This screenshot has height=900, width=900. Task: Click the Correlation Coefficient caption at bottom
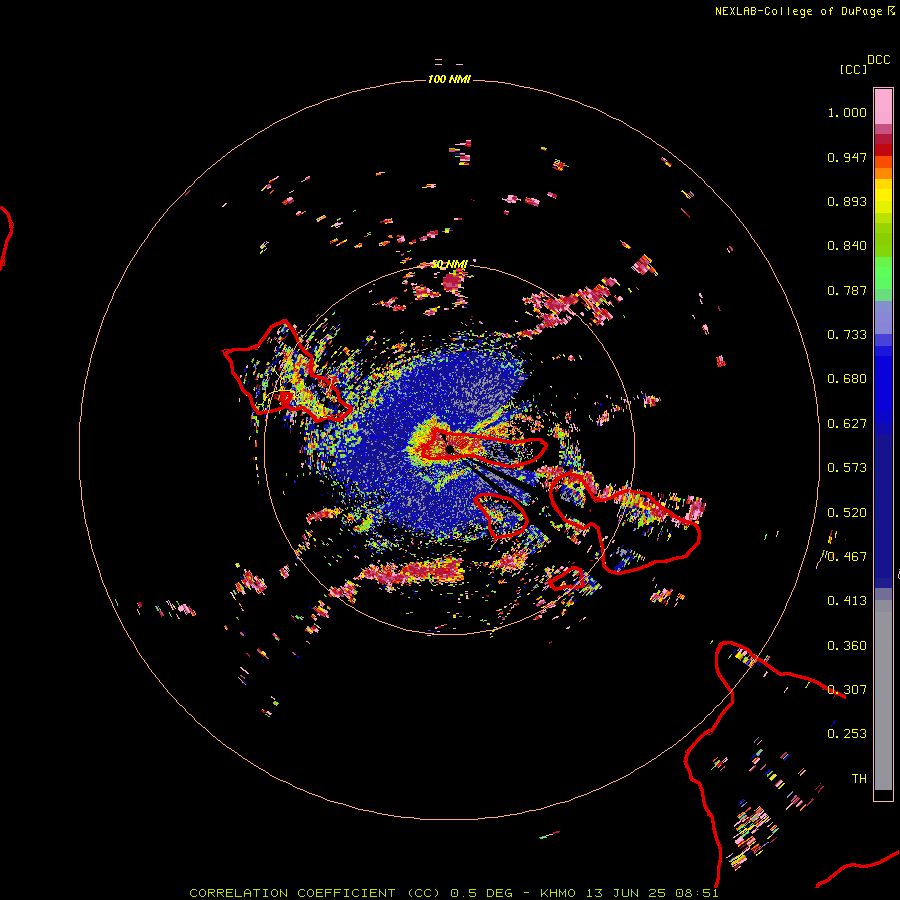point(453,893)
